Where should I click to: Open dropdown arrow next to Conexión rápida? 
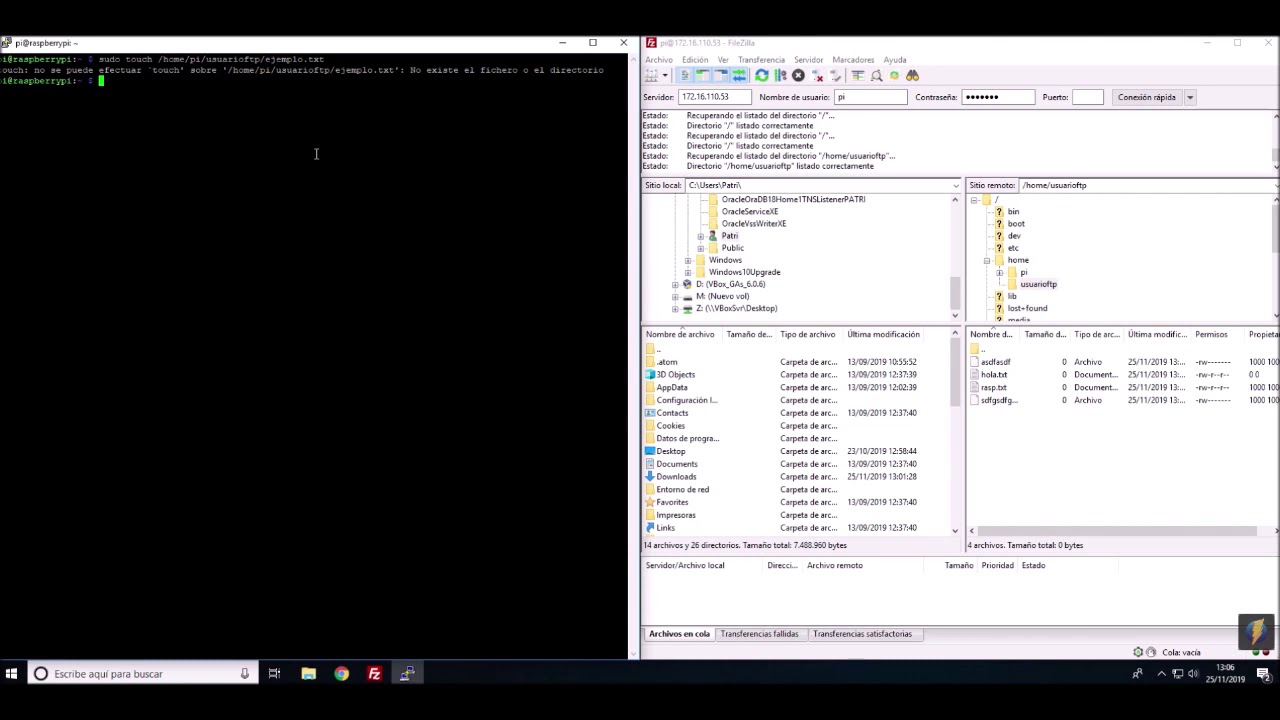click(1190, 97)
